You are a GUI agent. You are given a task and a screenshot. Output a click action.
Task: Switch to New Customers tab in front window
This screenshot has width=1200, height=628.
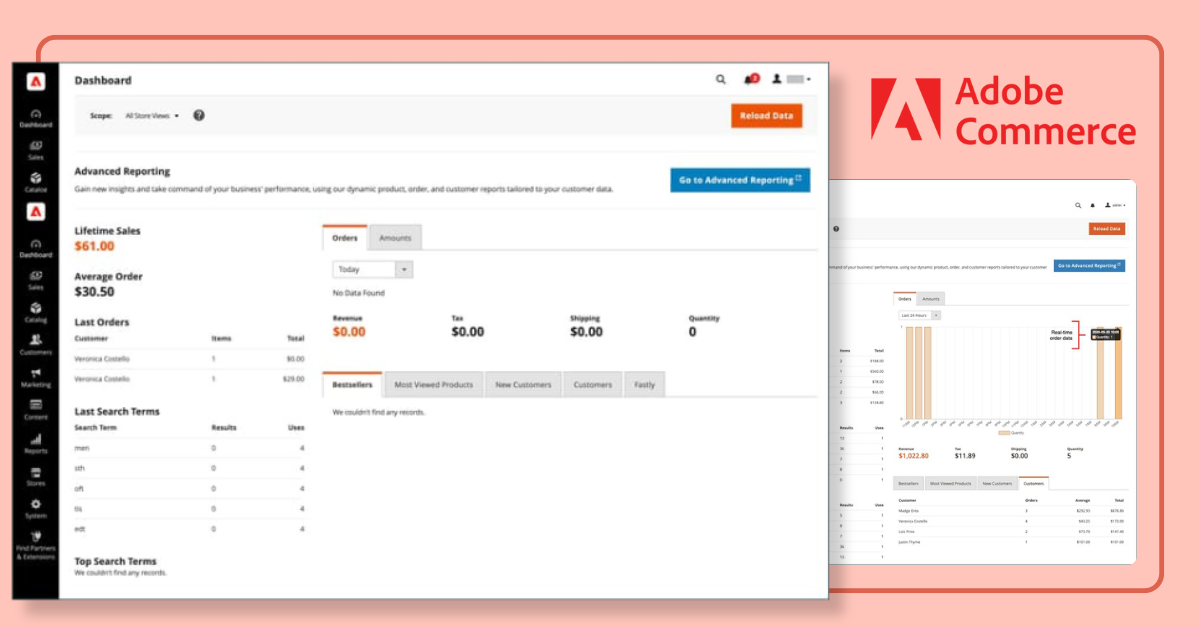524,384
